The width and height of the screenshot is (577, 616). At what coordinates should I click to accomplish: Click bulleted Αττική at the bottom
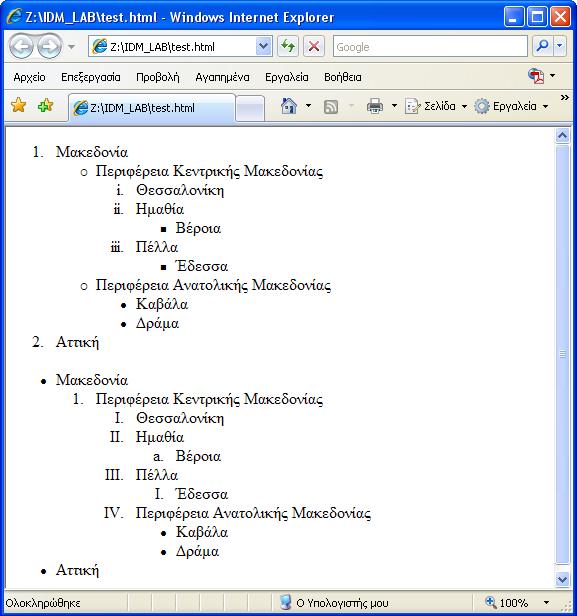point(77,570)
